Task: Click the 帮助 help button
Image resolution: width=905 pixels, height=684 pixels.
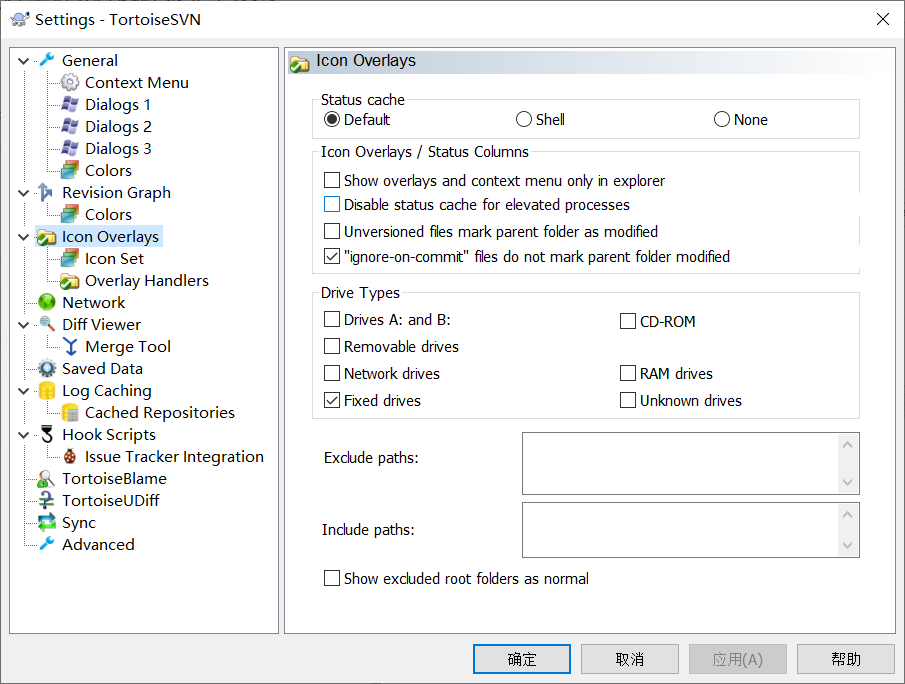Action: coord(846,659)
